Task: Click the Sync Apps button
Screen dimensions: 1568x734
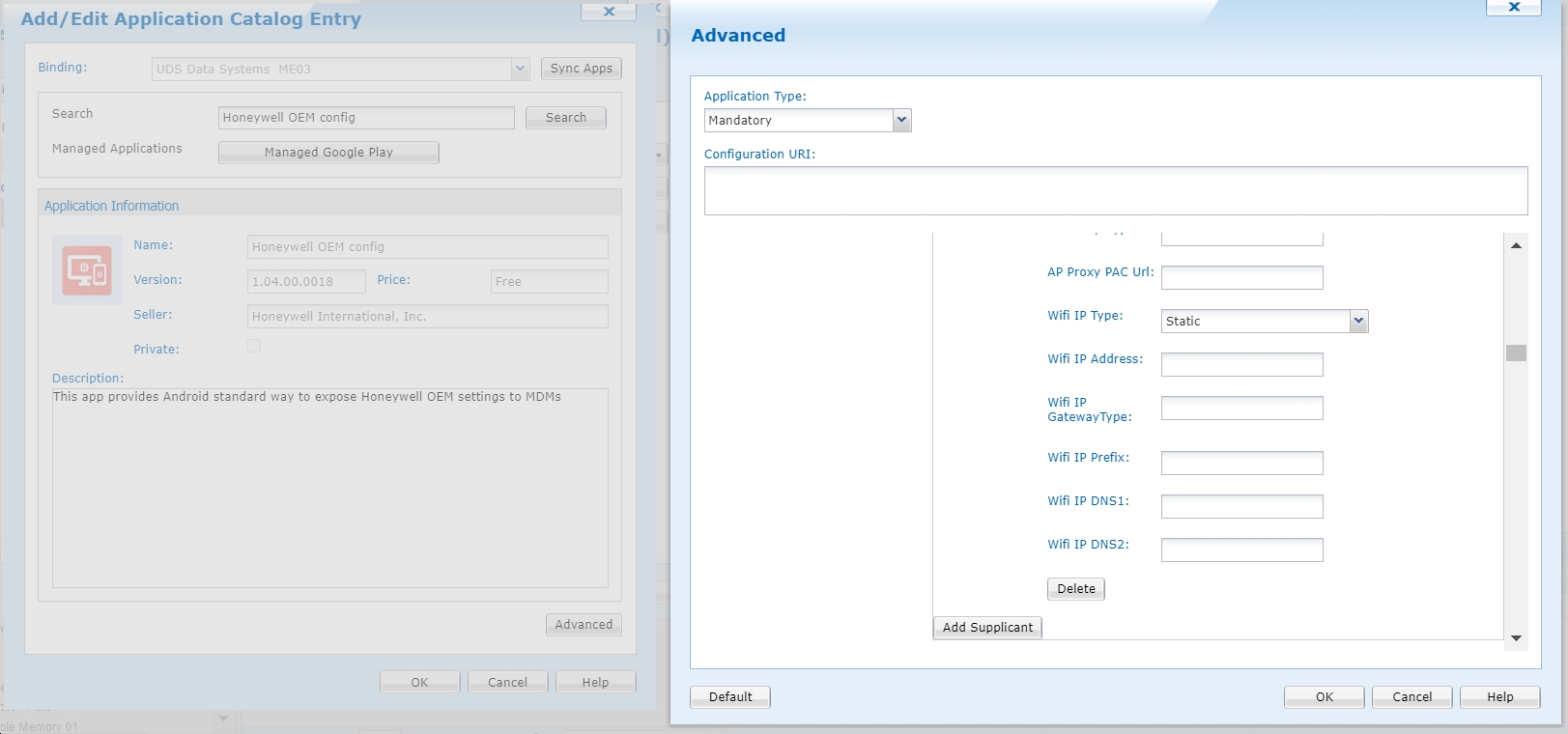Action: tap(581, 69)
